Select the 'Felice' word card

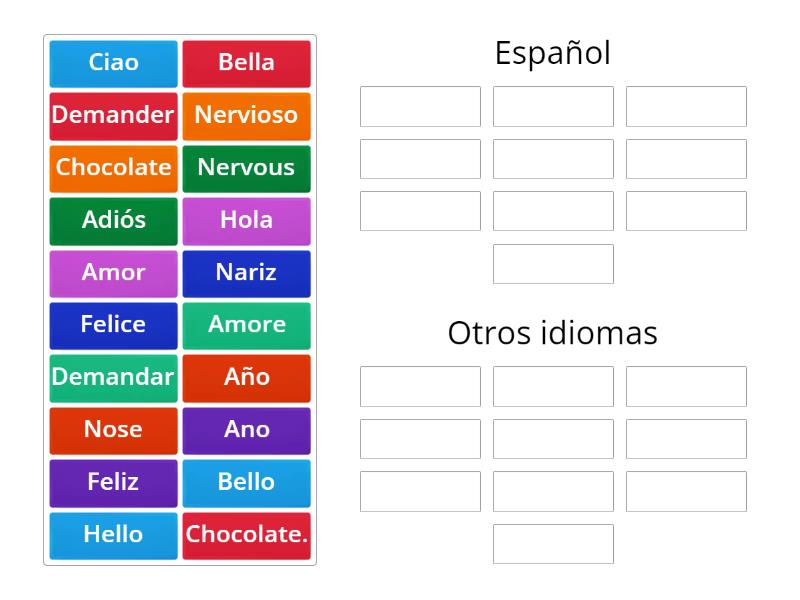(113, 325)
